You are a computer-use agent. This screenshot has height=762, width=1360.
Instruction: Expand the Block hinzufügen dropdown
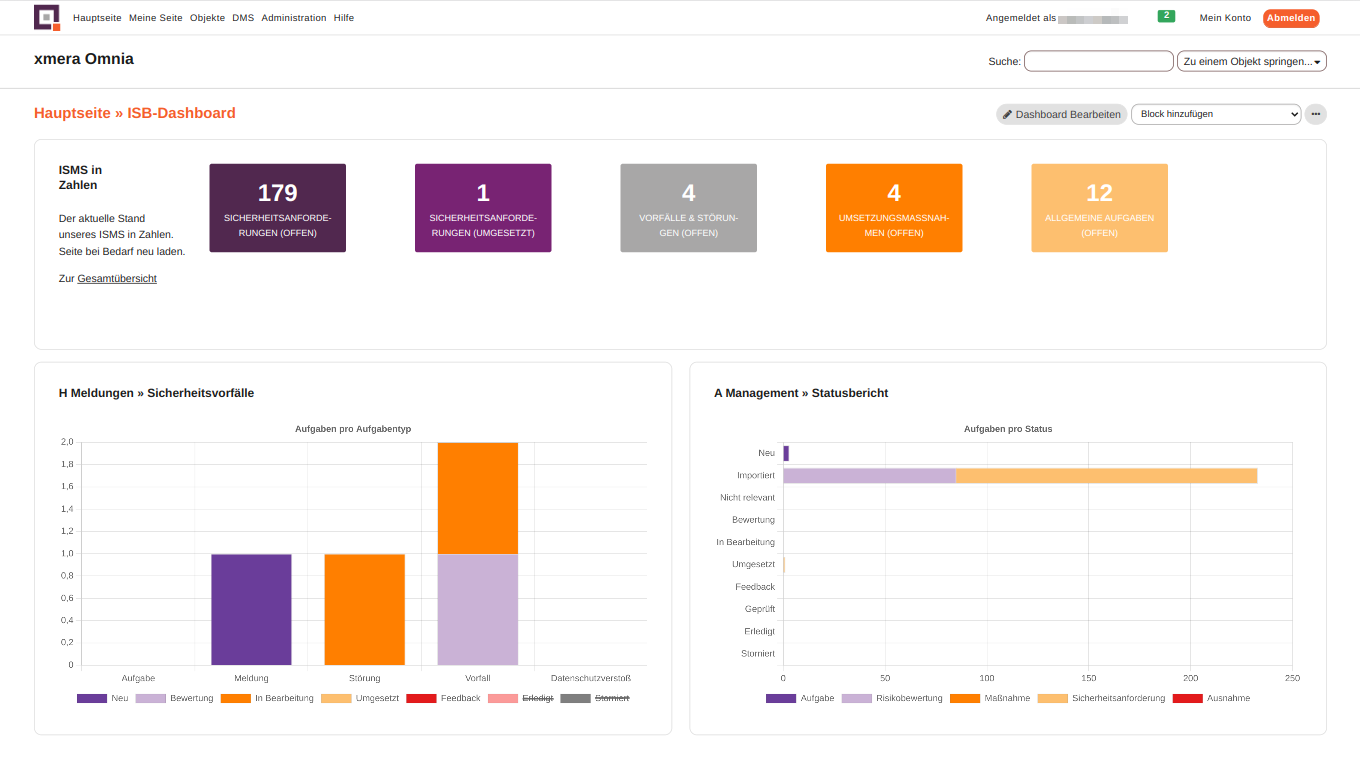tap(1216, 114)
